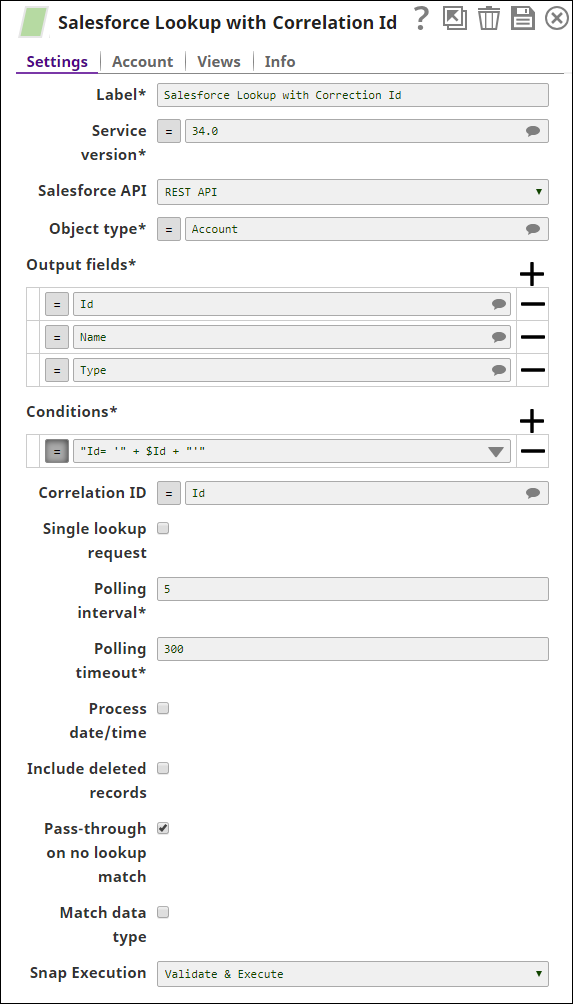Enable Single lookup request checkbox
The image size is (573, 1004).
tap(163, 528)
